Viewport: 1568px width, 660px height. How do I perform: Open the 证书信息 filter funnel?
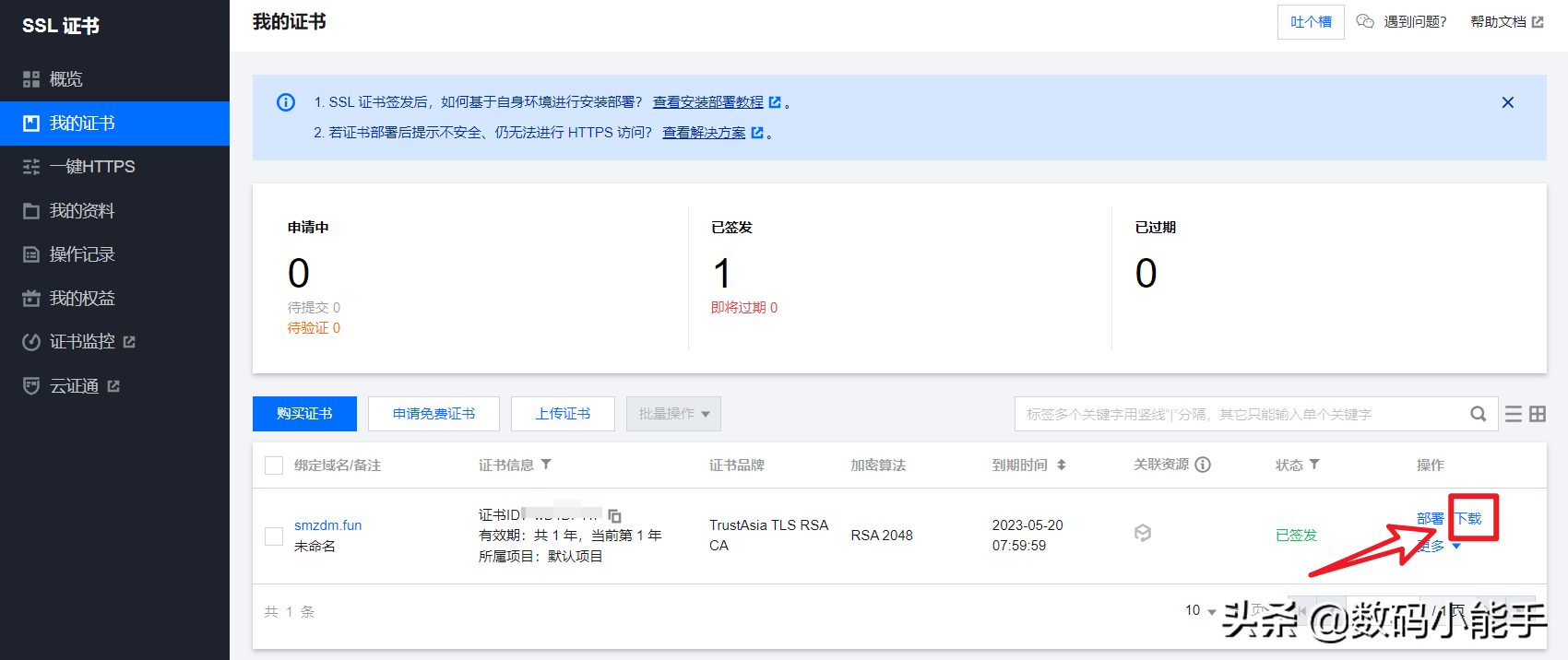pyautogui.click(x=546, y=465)
